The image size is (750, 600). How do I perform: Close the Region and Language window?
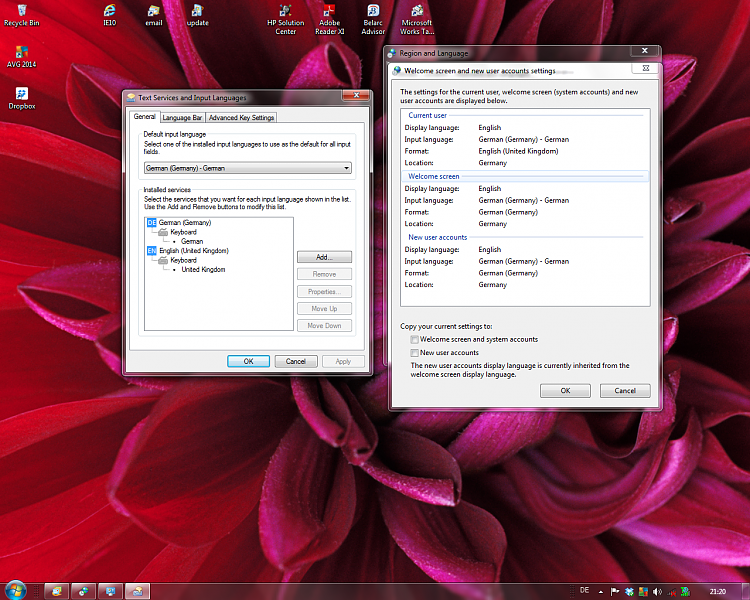[x=644, y=51]
